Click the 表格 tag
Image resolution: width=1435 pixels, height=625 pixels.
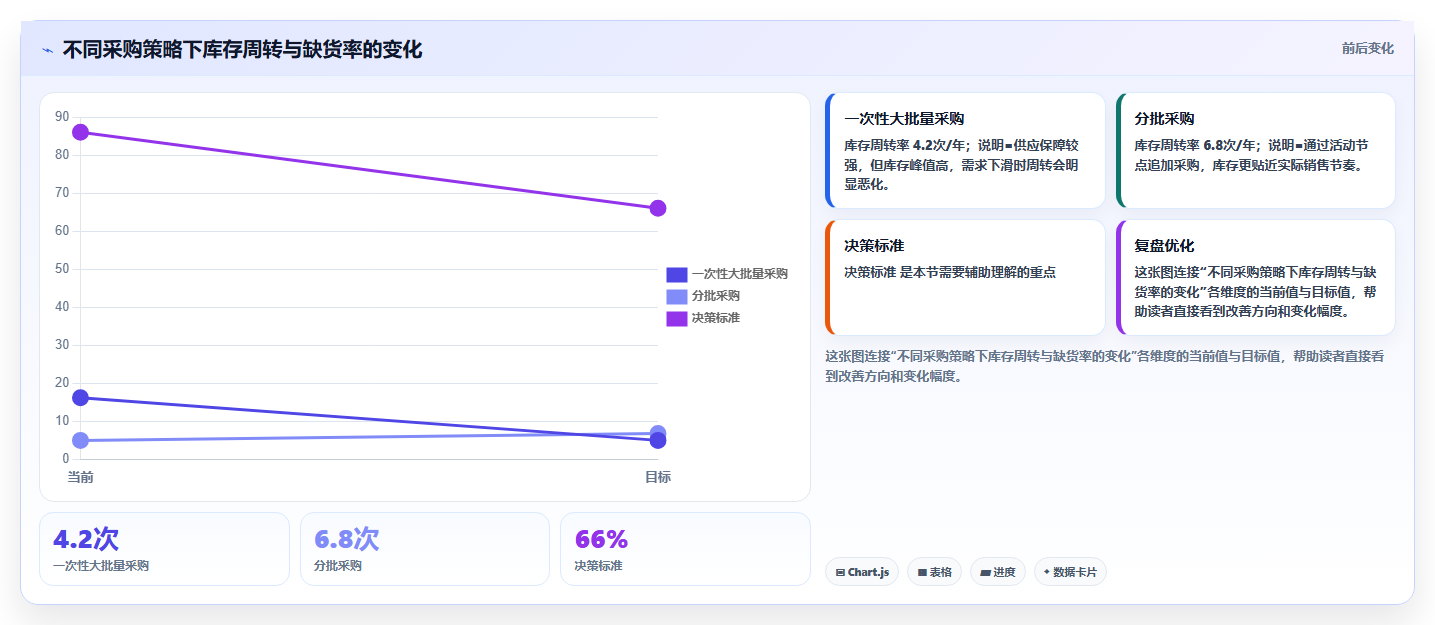934,572
